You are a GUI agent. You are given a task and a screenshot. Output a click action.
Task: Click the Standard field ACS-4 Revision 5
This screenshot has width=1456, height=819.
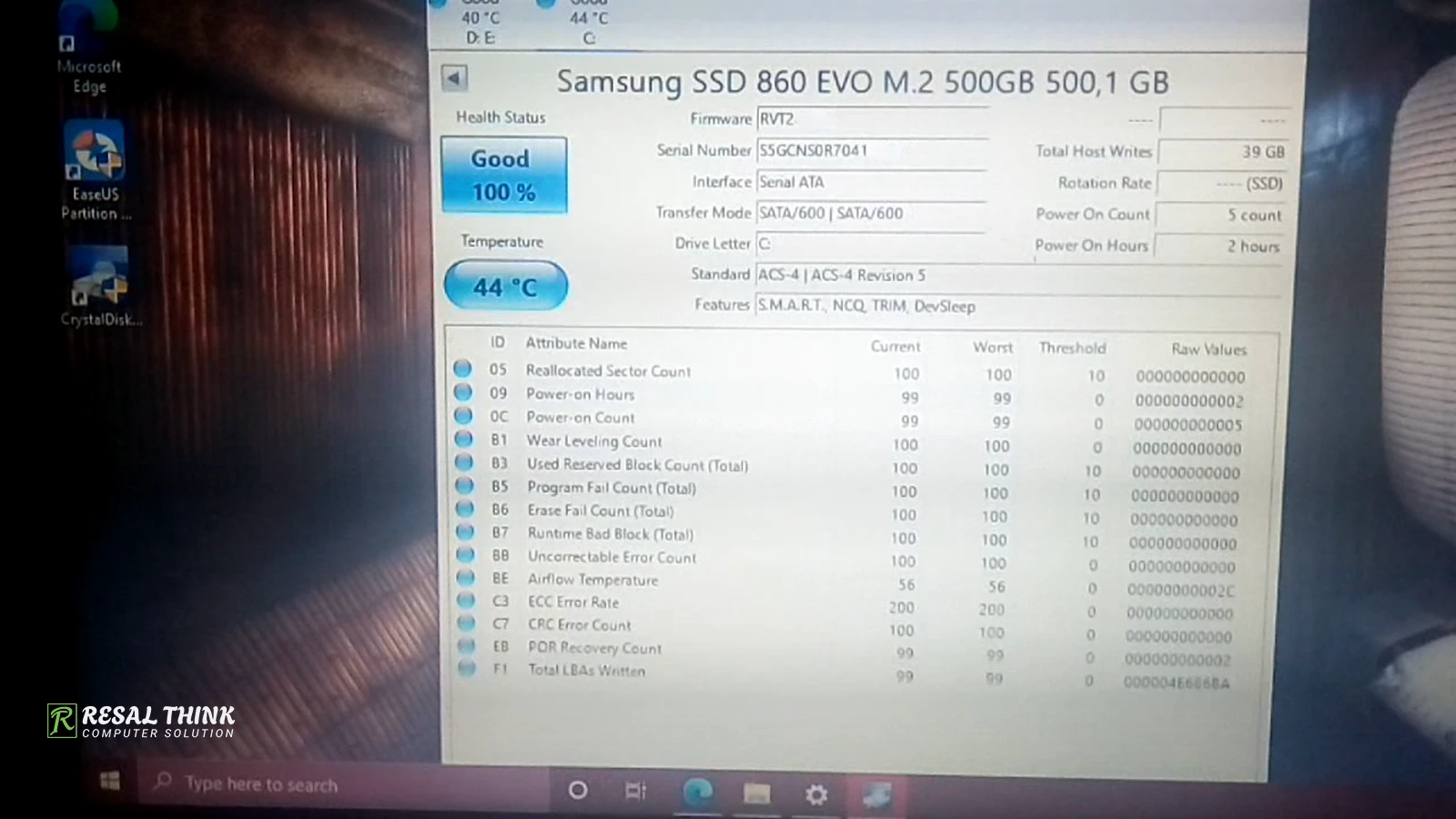pyautogui.click(x=1019, y=275)
